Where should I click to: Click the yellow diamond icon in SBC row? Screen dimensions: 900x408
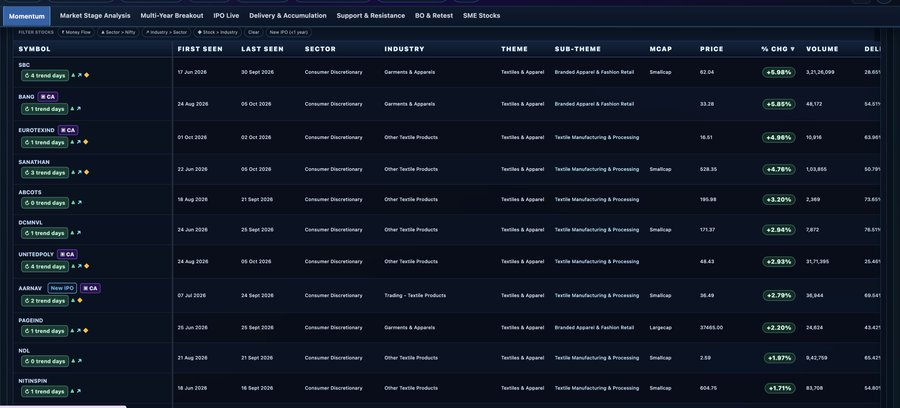pyautogui.click(x=86, y=75)
